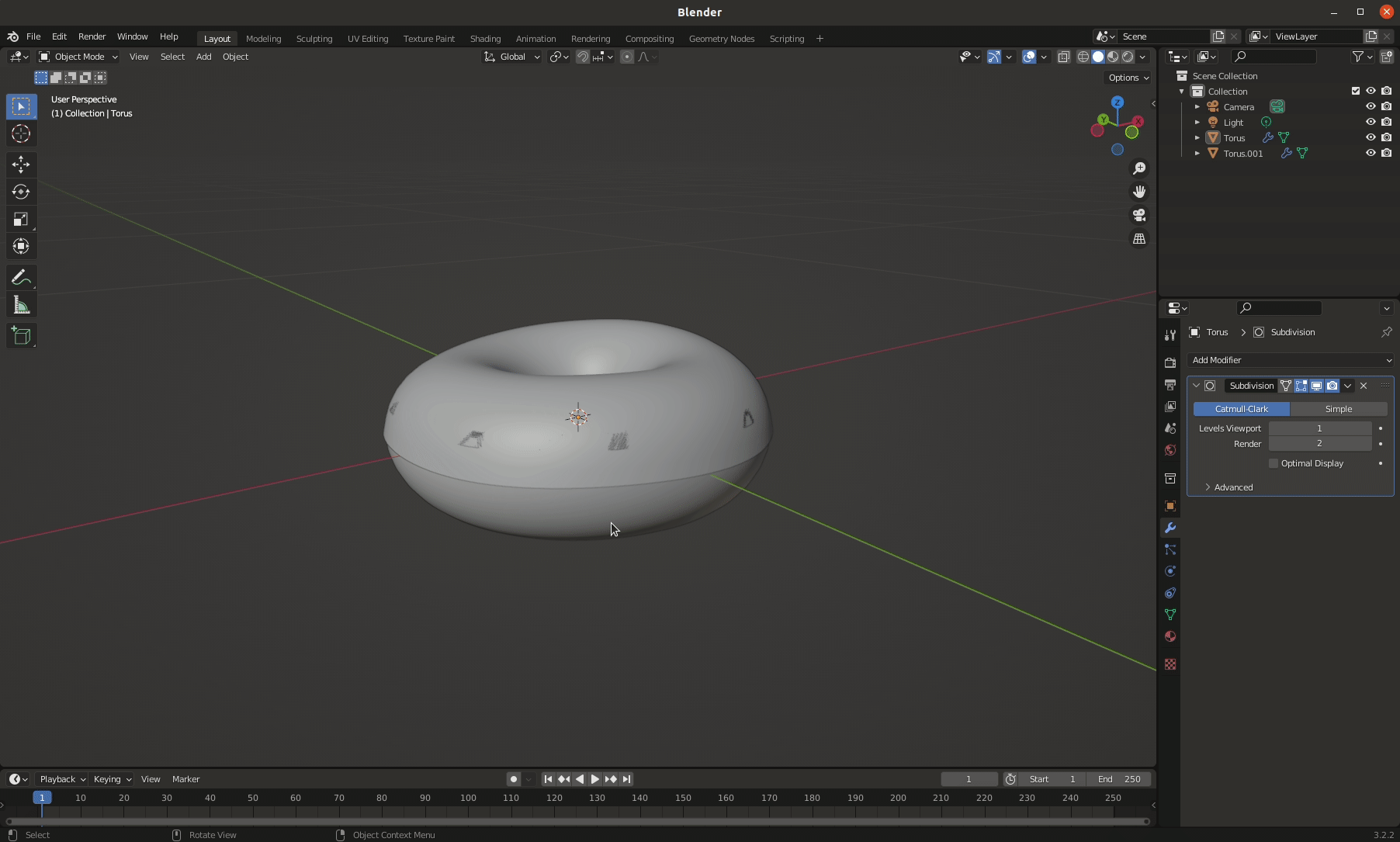Collapse the Subdivision modifier panel
The height and width of the screenshot is (842, 1400).
(1196, 386)
